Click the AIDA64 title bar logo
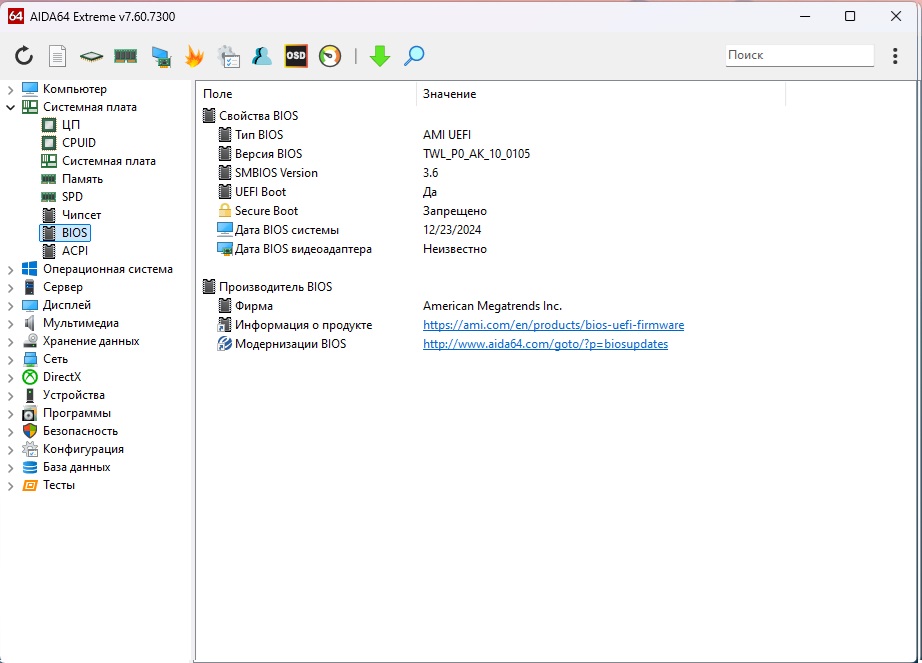Image resolution: width=922 pixels, height=663 pixels. pos(15,16)
